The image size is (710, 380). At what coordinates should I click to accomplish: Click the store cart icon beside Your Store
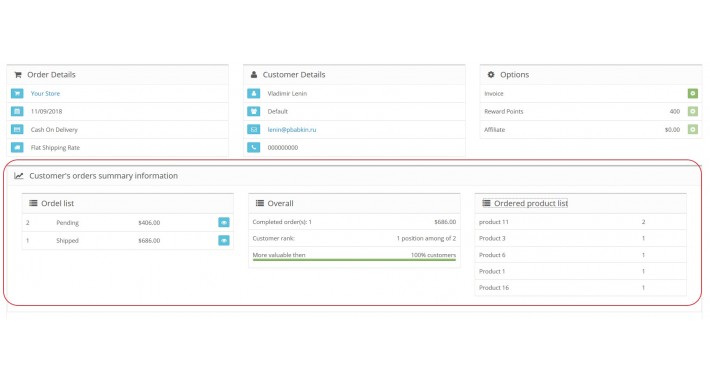[x=17, y=93]
